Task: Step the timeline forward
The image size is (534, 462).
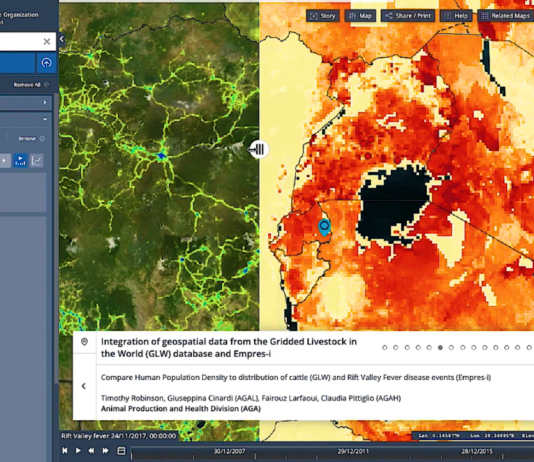Action: pyautogui.click(x=106, y=450)
